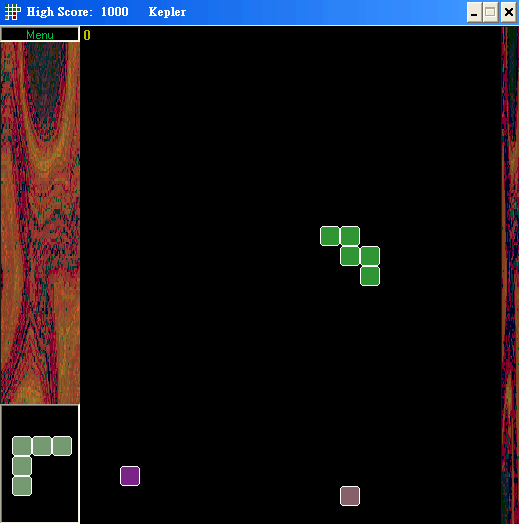
Task: Click the grid app icon in title bar
Action: point(12,12)
